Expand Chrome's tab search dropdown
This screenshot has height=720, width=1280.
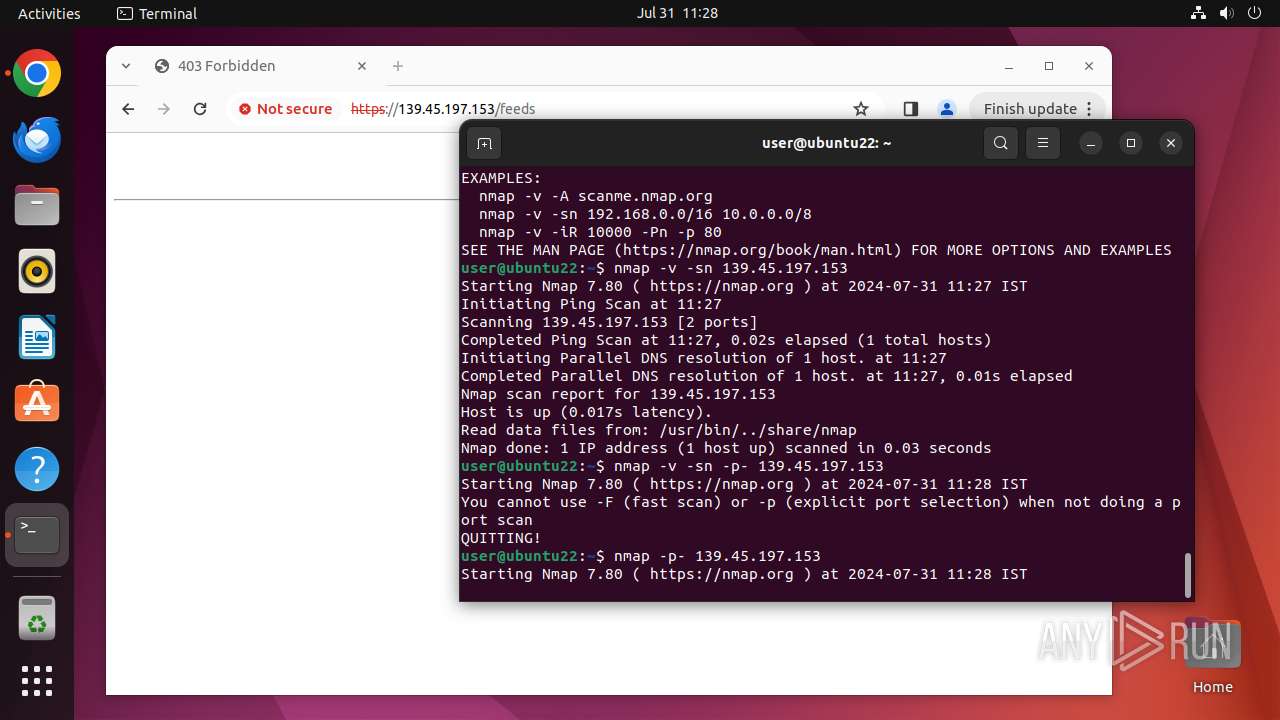coord(126,66)
